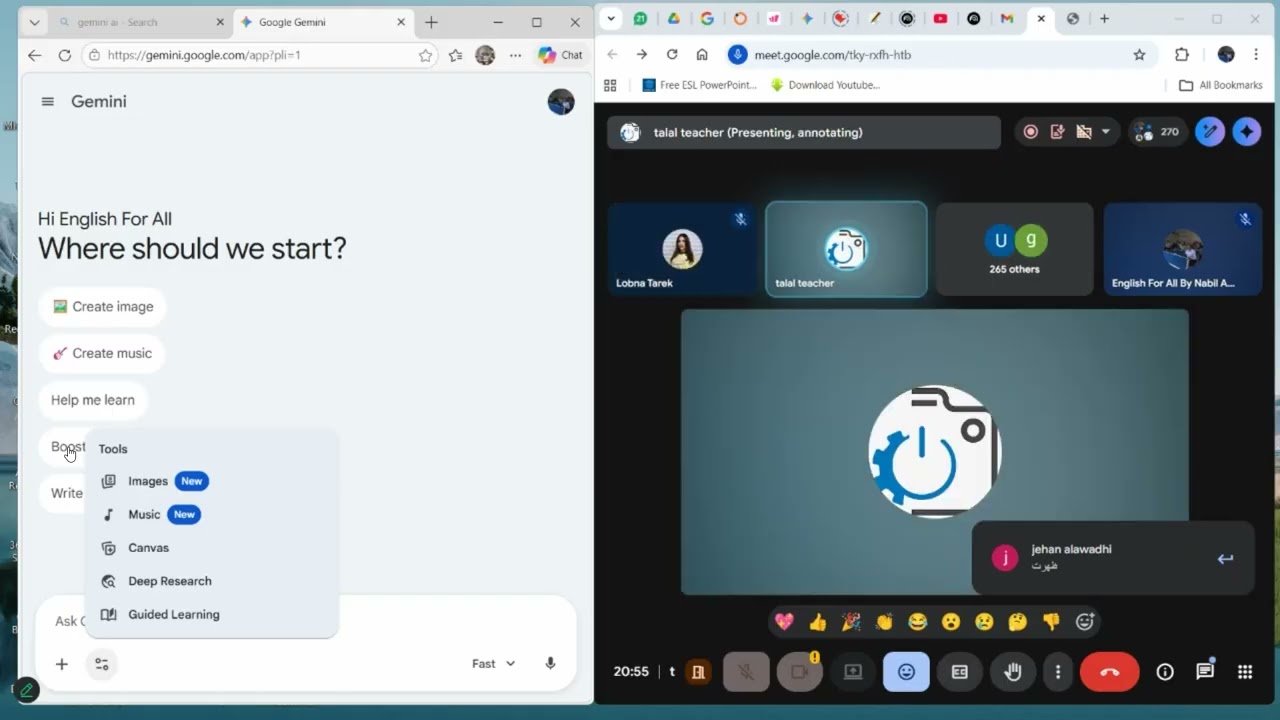Select the talal teacher participant tile
The image size is (1280, 720).
(846, 249)
